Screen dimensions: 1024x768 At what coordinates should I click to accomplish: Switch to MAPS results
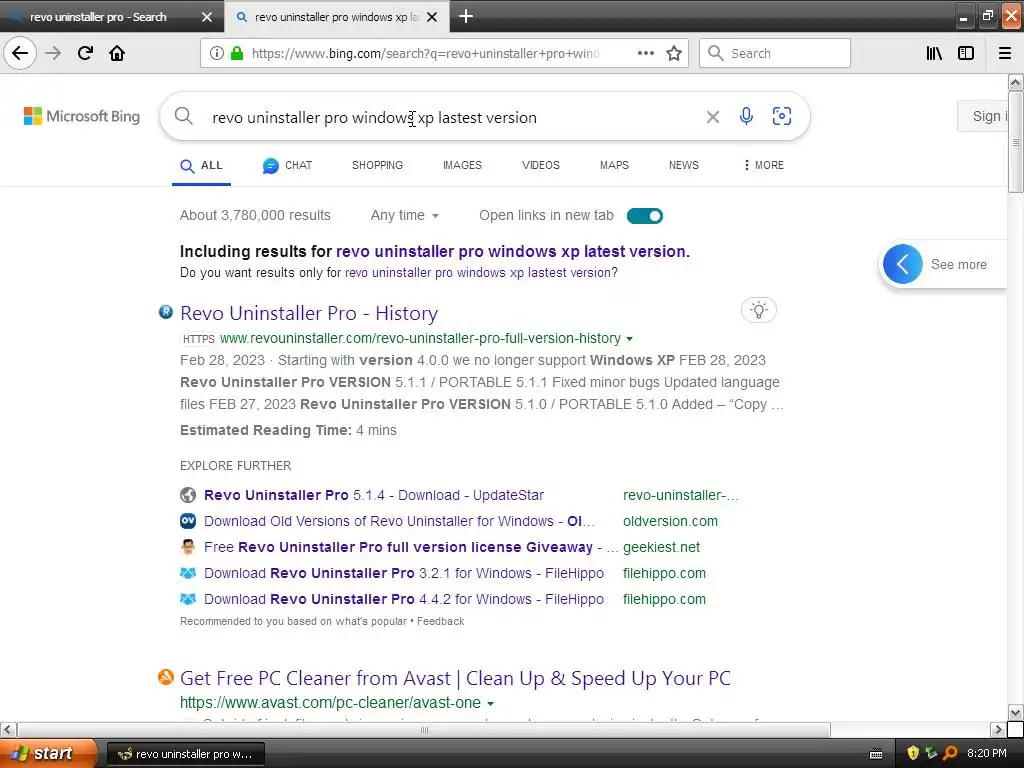(615, 165)
